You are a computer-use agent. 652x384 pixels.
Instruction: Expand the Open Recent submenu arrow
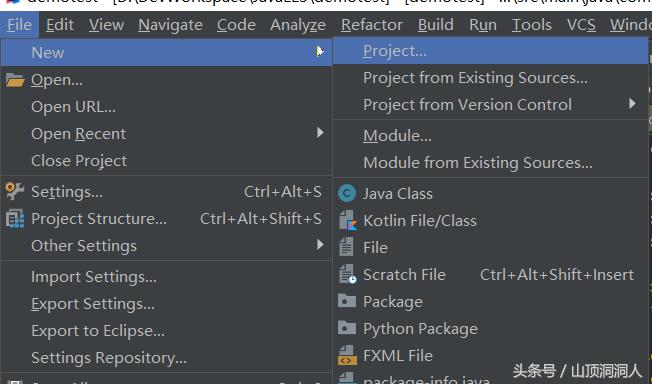pos(320,133)
